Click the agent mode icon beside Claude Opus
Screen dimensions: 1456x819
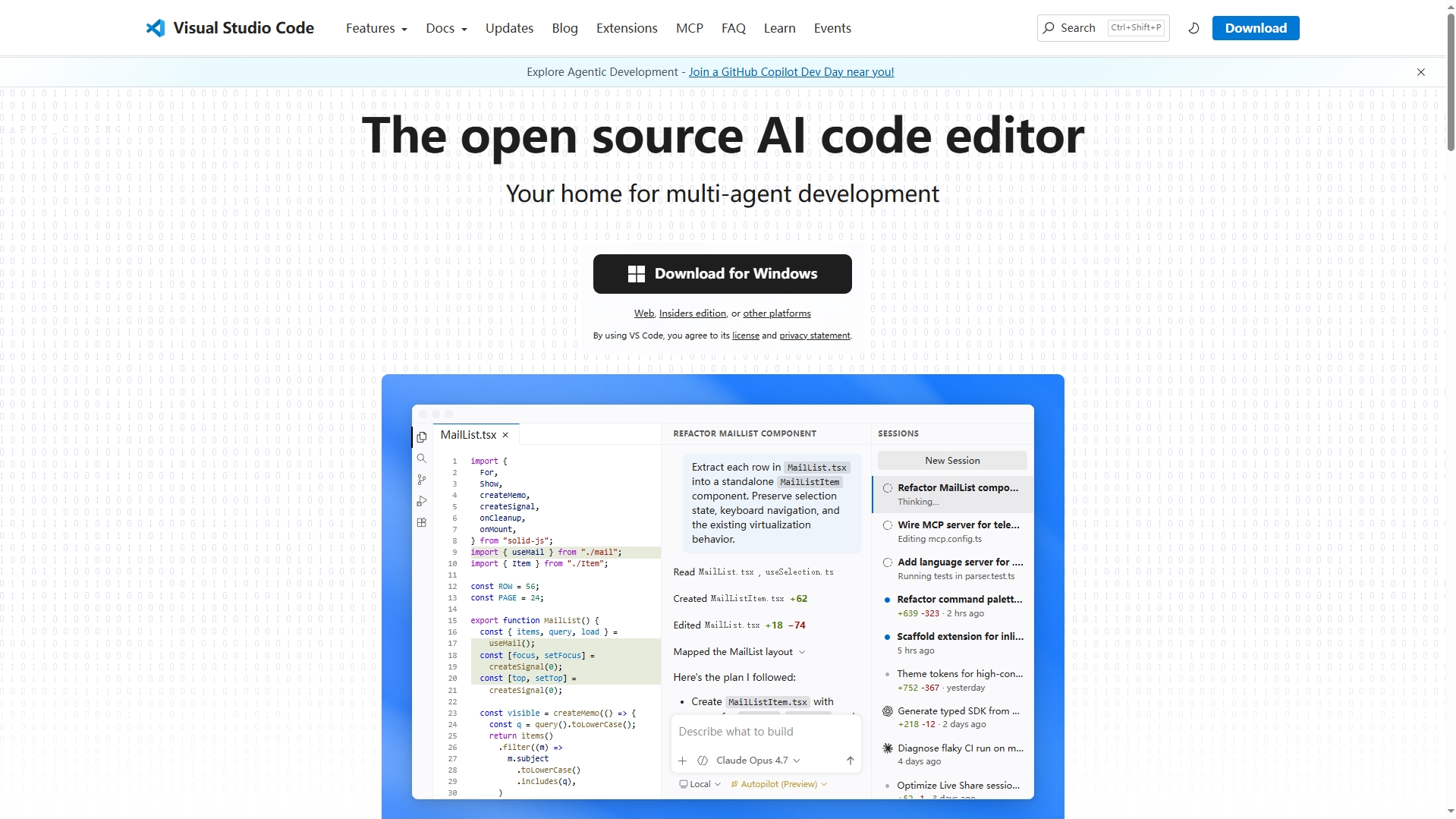coord(703,761)
